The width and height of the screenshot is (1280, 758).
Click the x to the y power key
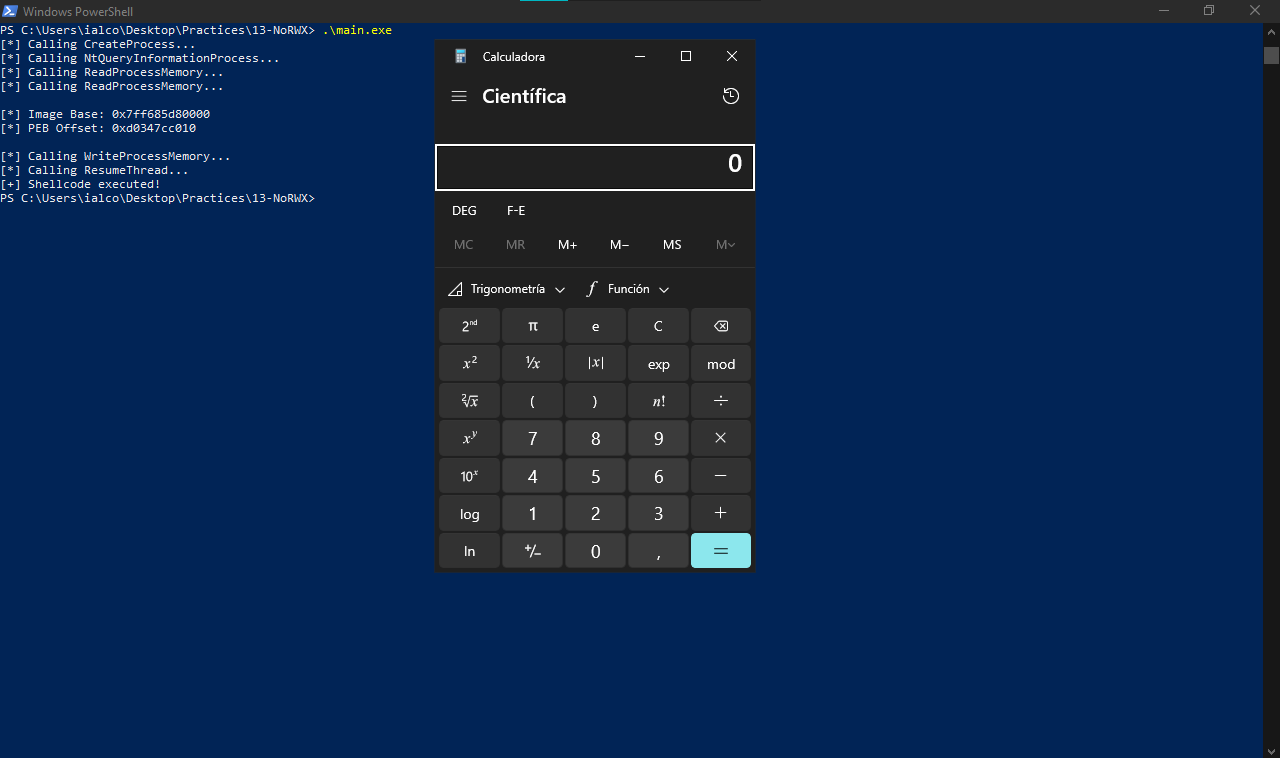tap(470, 438)
